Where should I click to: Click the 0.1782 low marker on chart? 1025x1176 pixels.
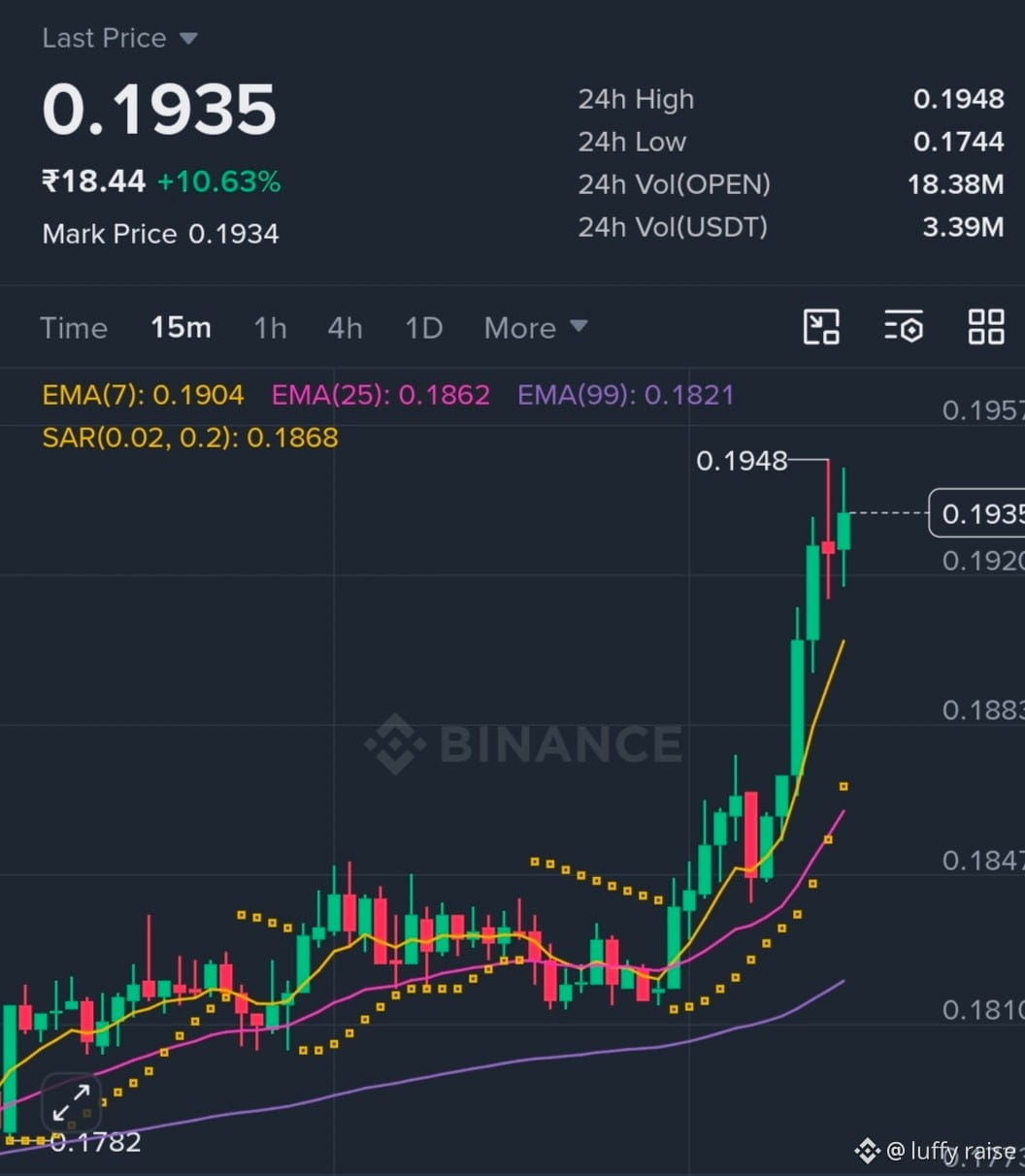click(95, 1142)
